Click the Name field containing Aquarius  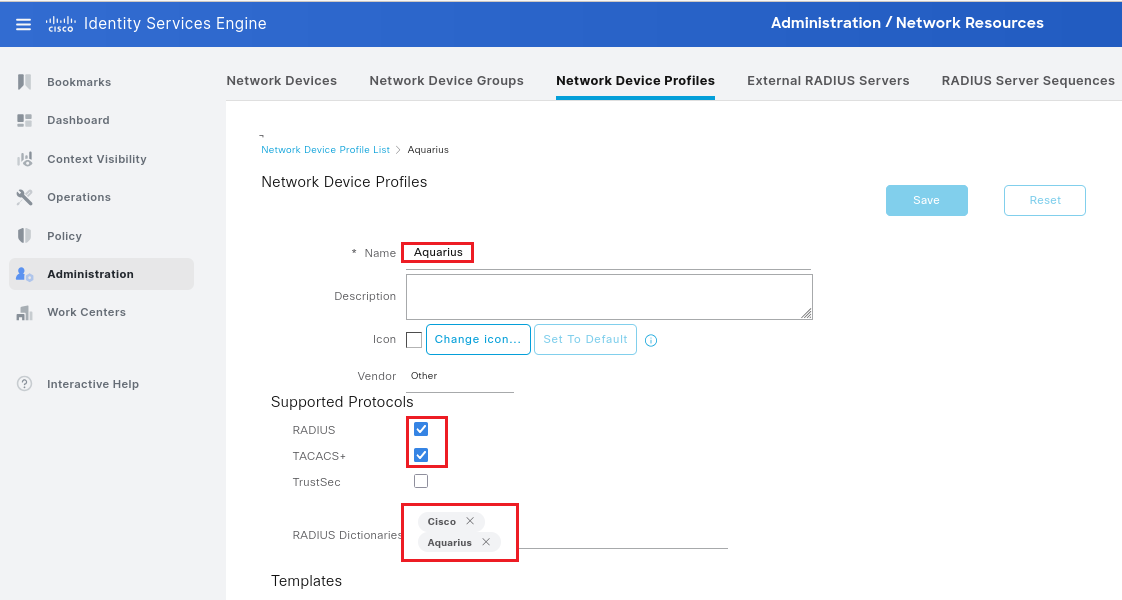tap(608, 253)
